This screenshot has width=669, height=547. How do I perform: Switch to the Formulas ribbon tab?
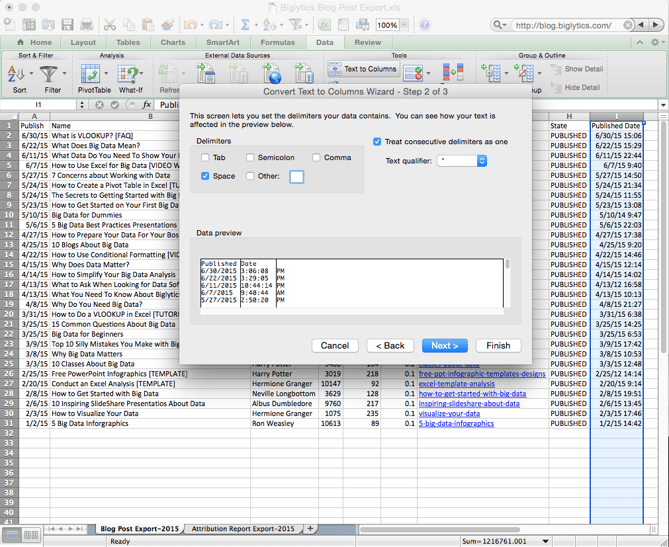pyautogui.click(x=277, y=43)
